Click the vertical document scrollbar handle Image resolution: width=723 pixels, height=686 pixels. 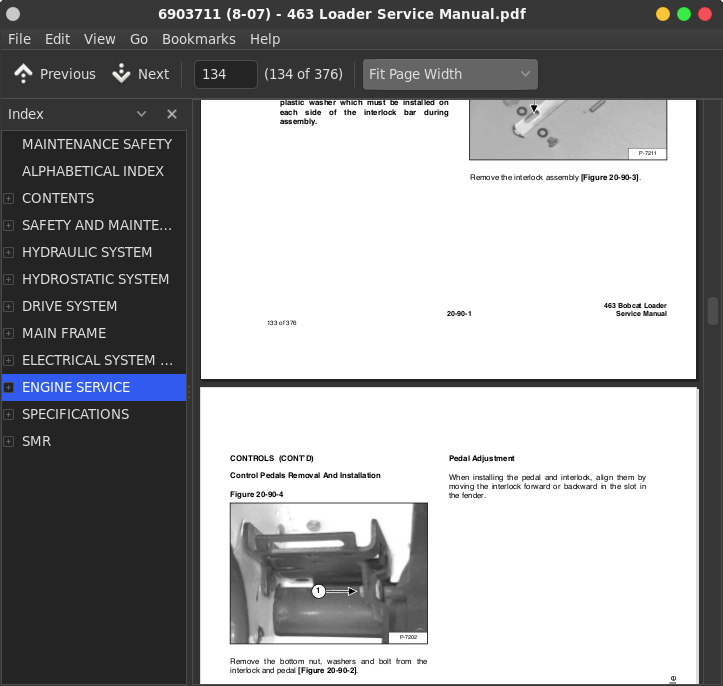click(712, 311)
